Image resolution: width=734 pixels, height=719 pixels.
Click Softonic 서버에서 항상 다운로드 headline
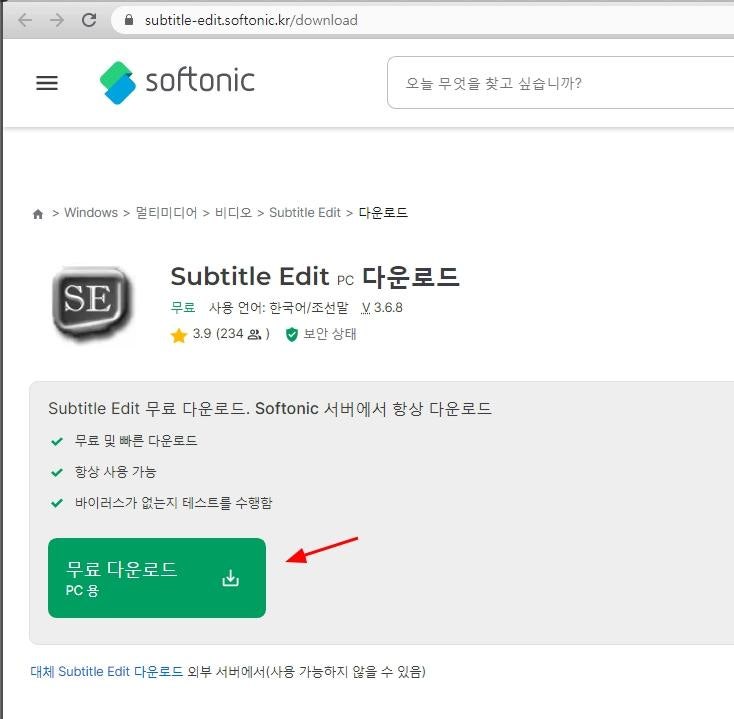coord(374,408)
